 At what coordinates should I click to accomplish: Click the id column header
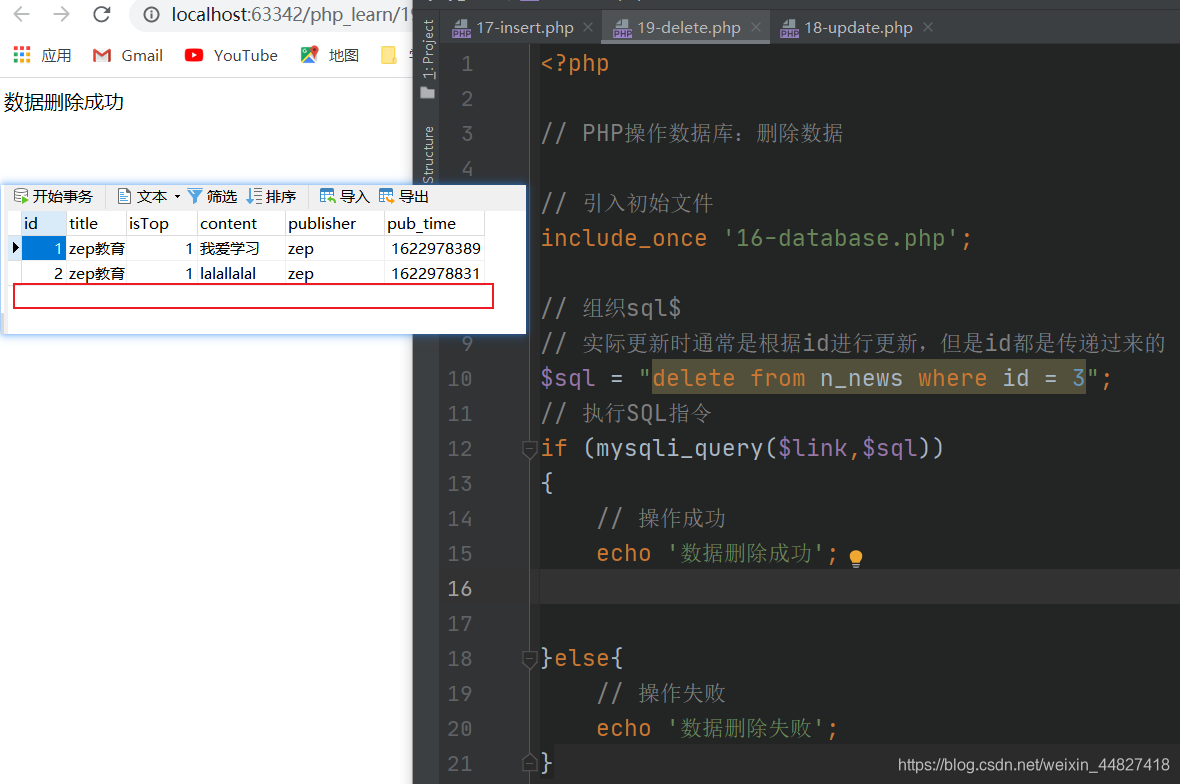pos(44,223)
